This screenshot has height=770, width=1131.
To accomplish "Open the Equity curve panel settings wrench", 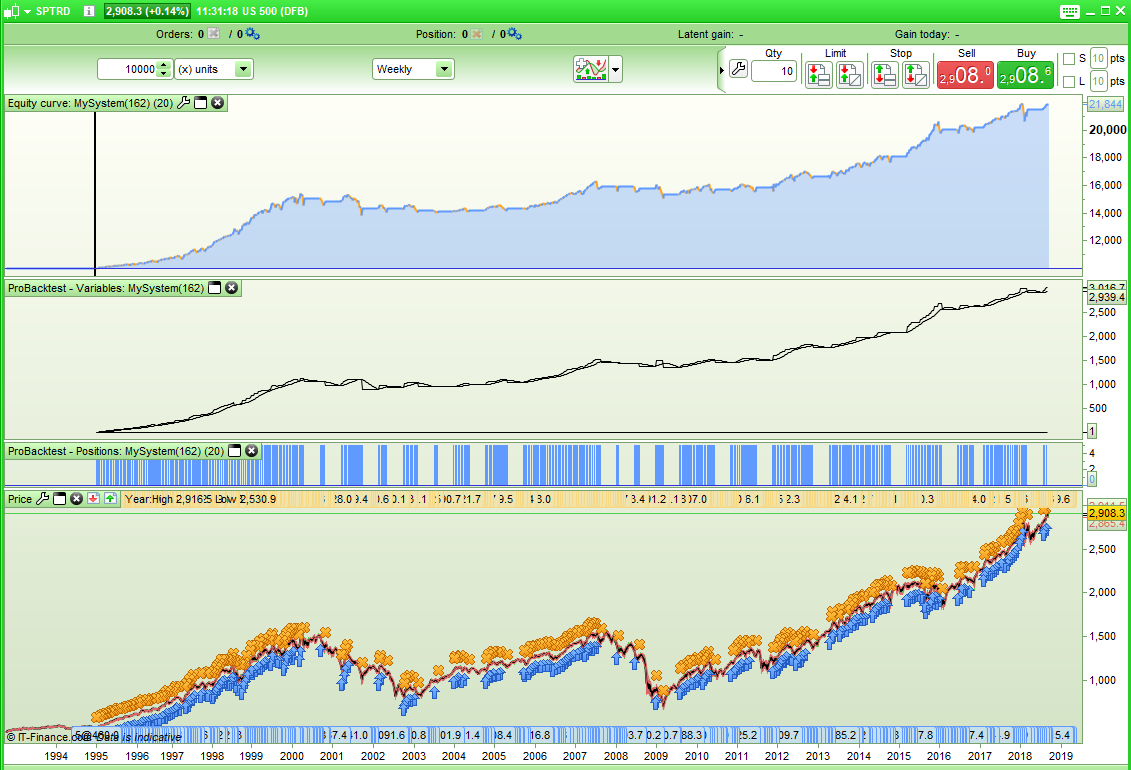I will pos(184,103).
